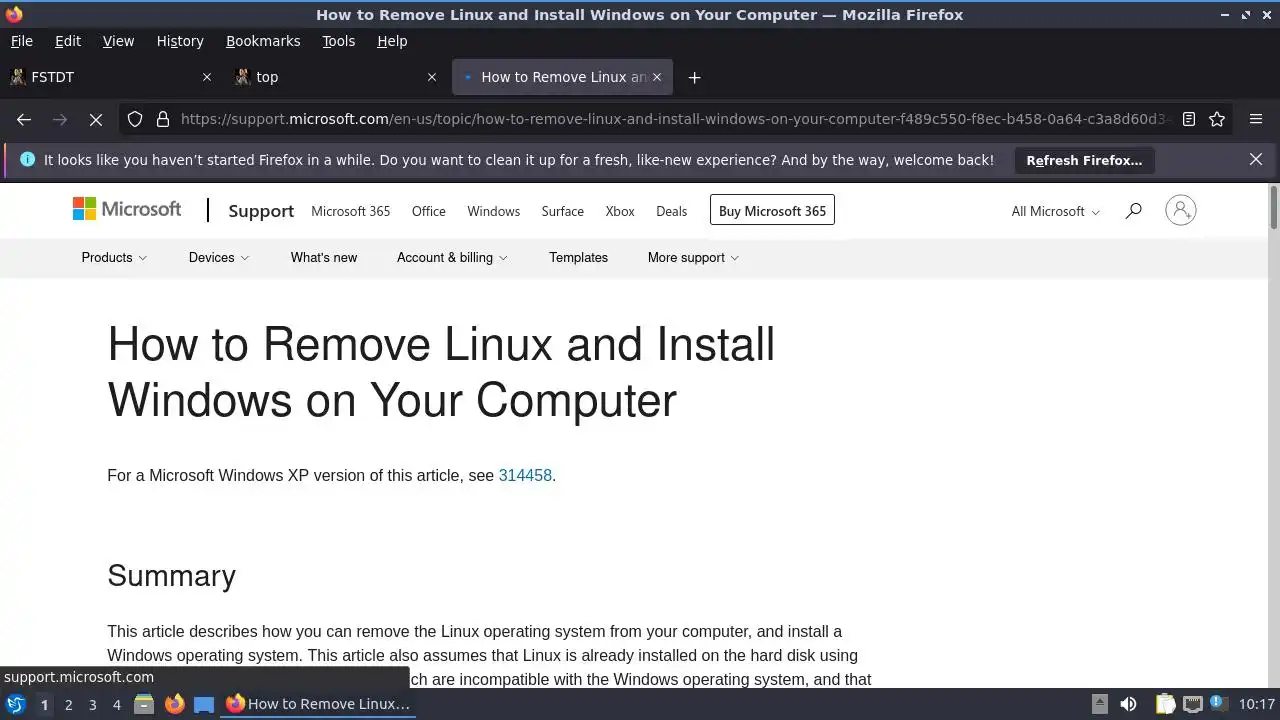Go to Deals in header nav

pos(672,211)
